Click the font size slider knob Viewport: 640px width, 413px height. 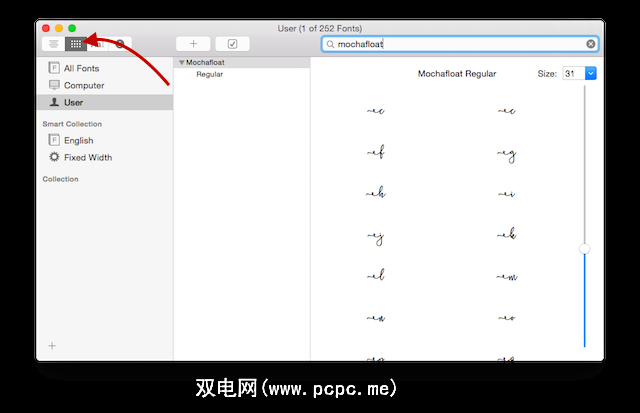[x=584, y=249]
